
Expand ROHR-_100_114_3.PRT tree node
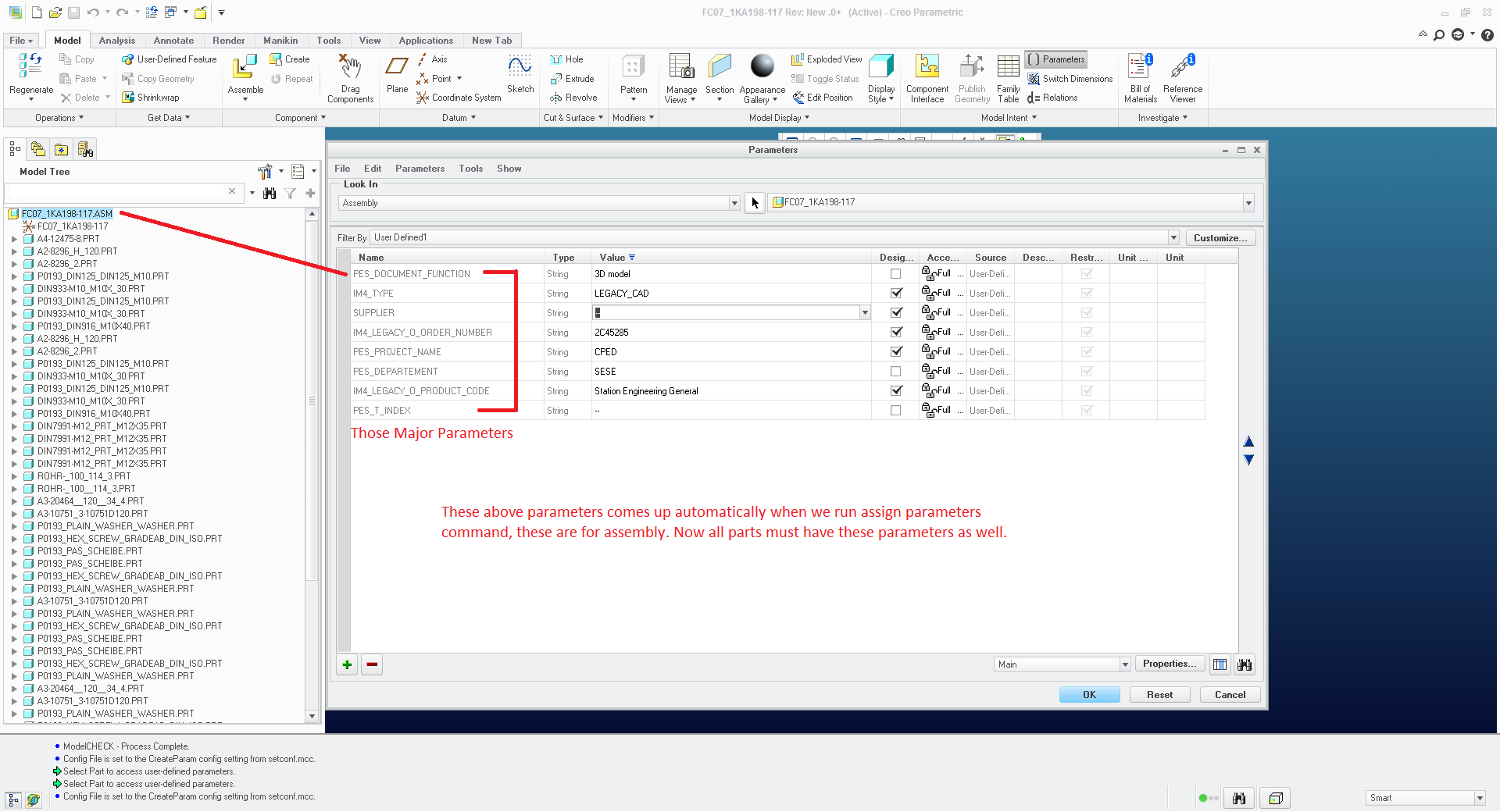click(x=14, y=476)
